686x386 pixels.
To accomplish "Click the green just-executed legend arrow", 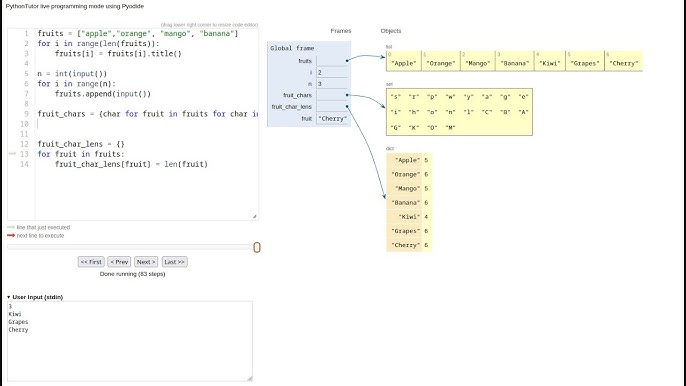I will point(11,227).
